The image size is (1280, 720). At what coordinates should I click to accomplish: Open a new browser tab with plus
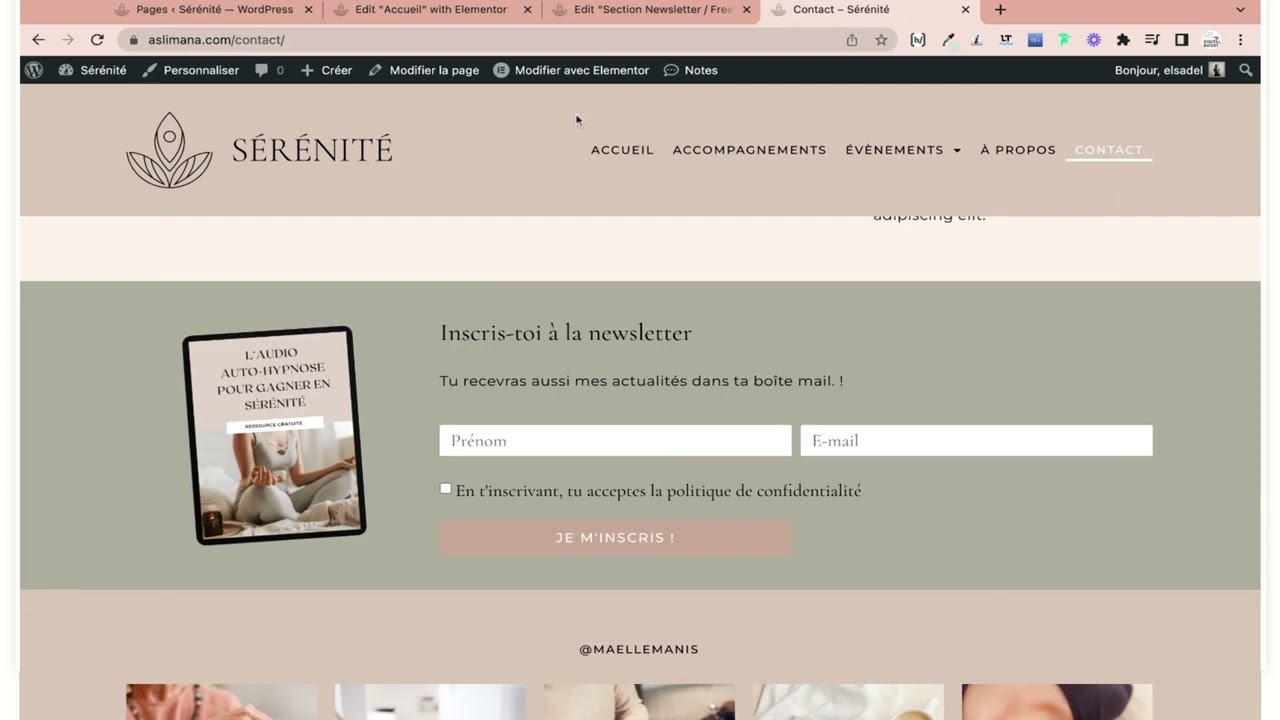pos(1000,10)
